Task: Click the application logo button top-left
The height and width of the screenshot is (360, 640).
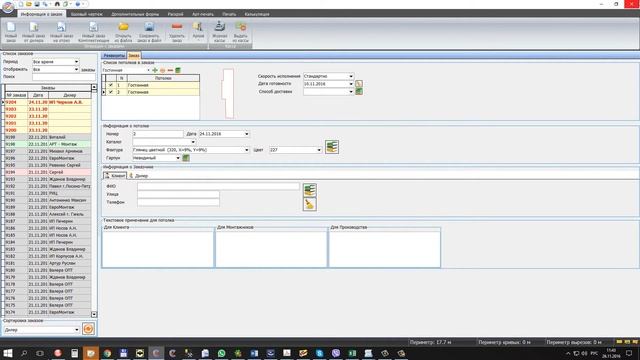Action: (8, 7)
